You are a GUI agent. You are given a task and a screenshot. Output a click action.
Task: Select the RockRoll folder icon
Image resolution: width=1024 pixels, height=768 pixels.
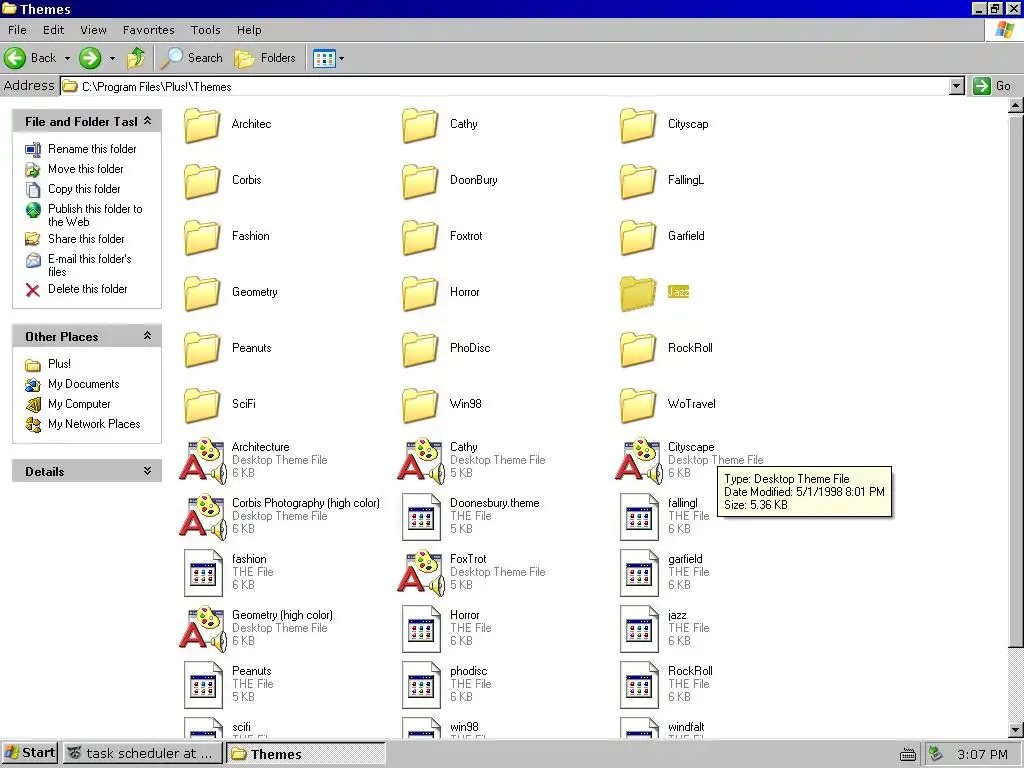coord(638,349)
